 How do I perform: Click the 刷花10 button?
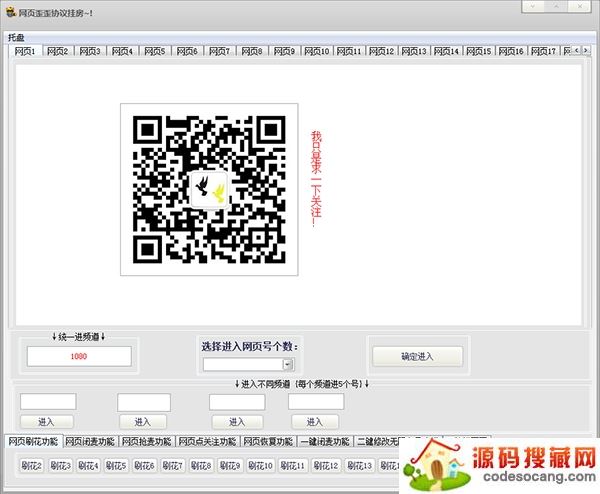pos(261,466)
